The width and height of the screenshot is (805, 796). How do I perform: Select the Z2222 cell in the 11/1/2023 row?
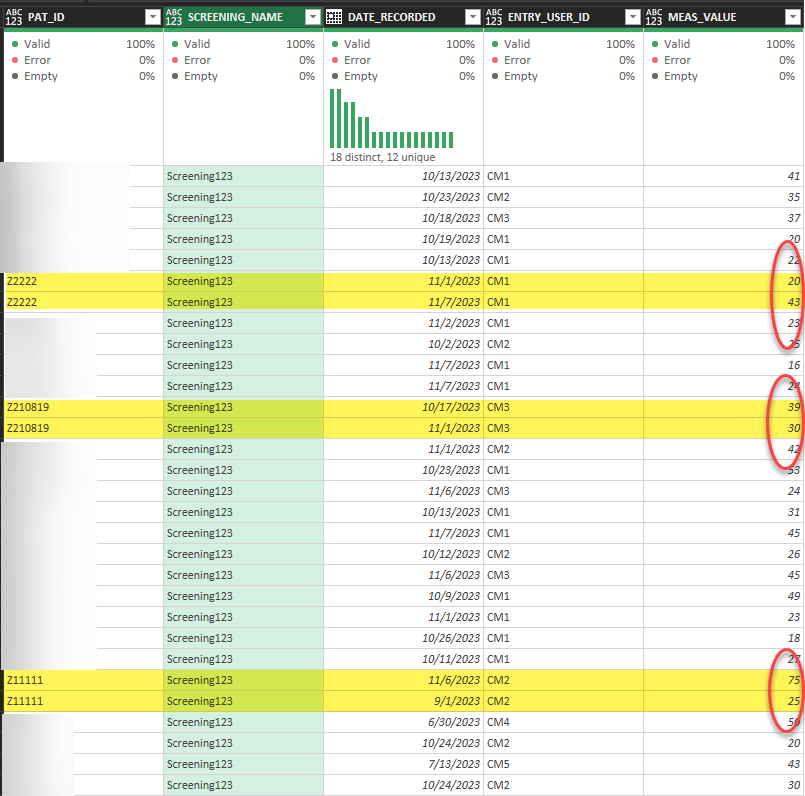coord(84,281)
